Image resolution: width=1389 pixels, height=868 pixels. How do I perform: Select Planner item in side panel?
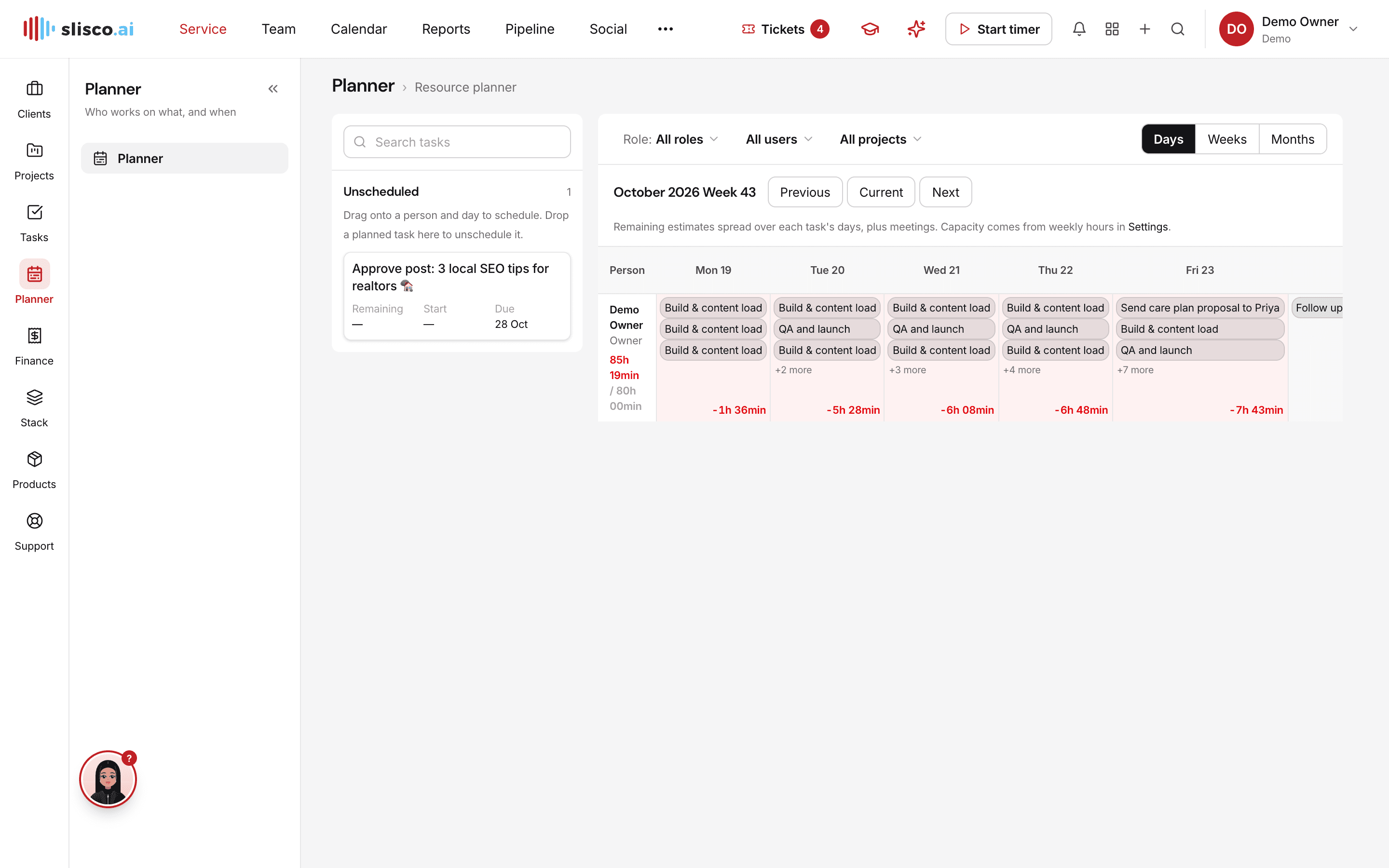click(184, 159)
